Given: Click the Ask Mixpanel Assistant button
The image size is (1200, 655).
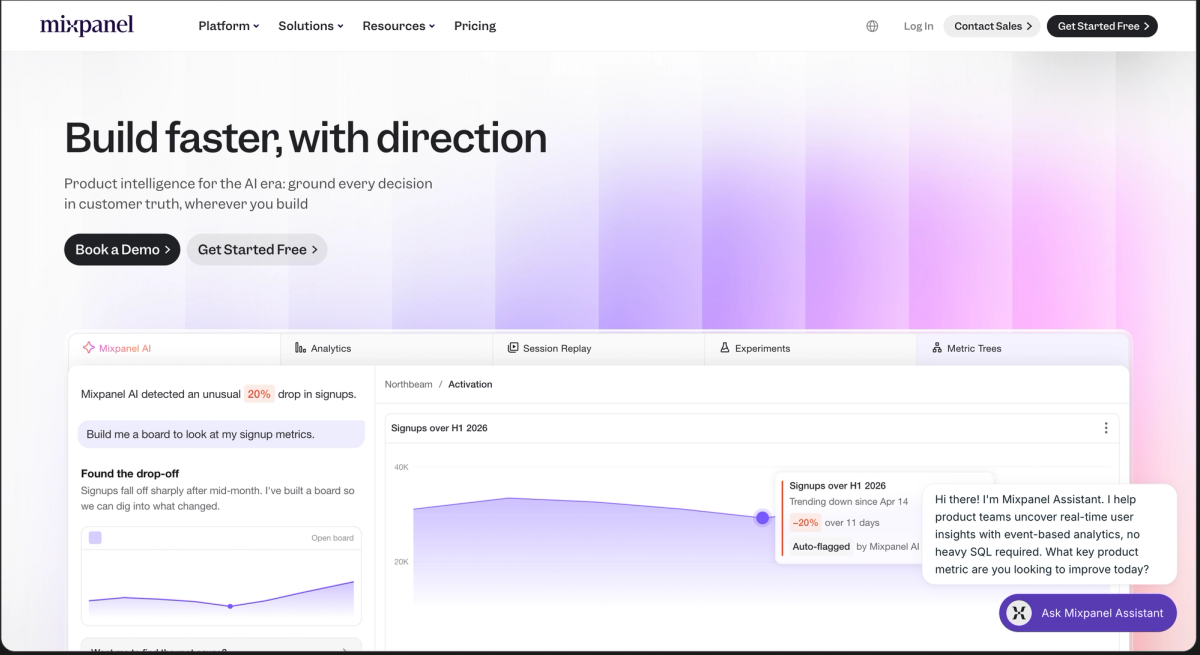Looking at the screenshot, I should click(x=1088, y=613).
